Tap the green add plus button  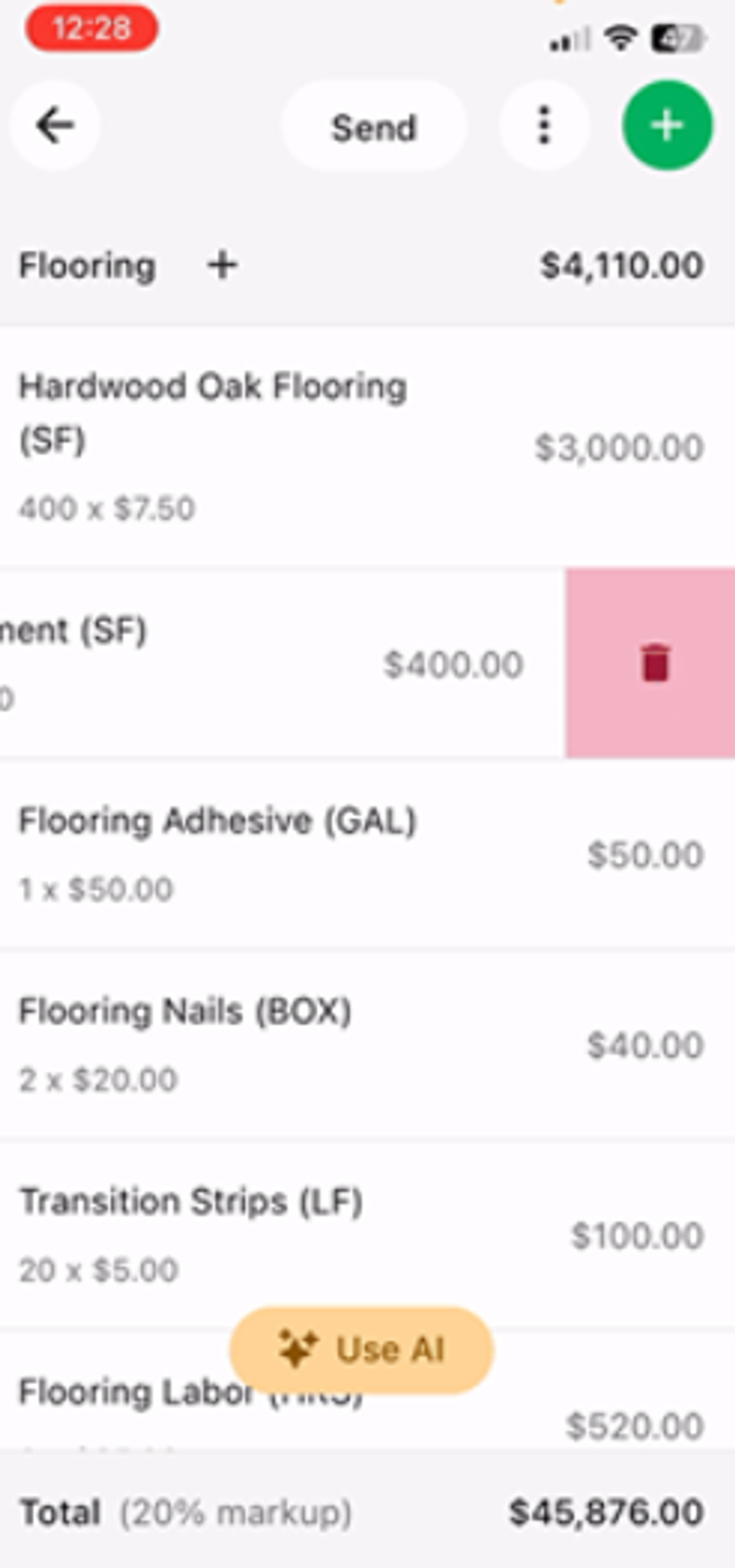coord(667,126)
